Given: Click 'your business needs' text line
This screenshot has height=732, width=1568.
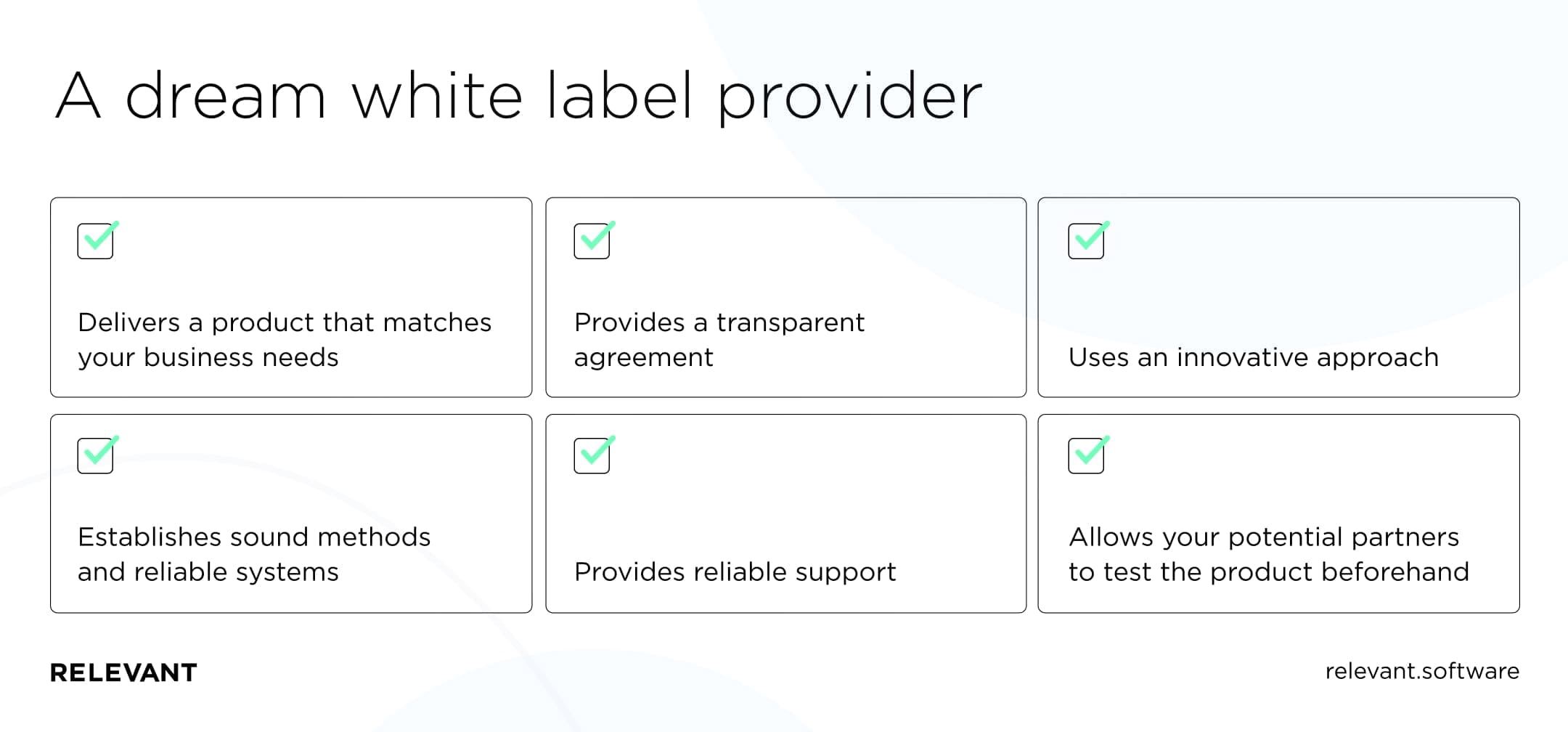Looking at the screenshot, I should (x=208, y=357).
